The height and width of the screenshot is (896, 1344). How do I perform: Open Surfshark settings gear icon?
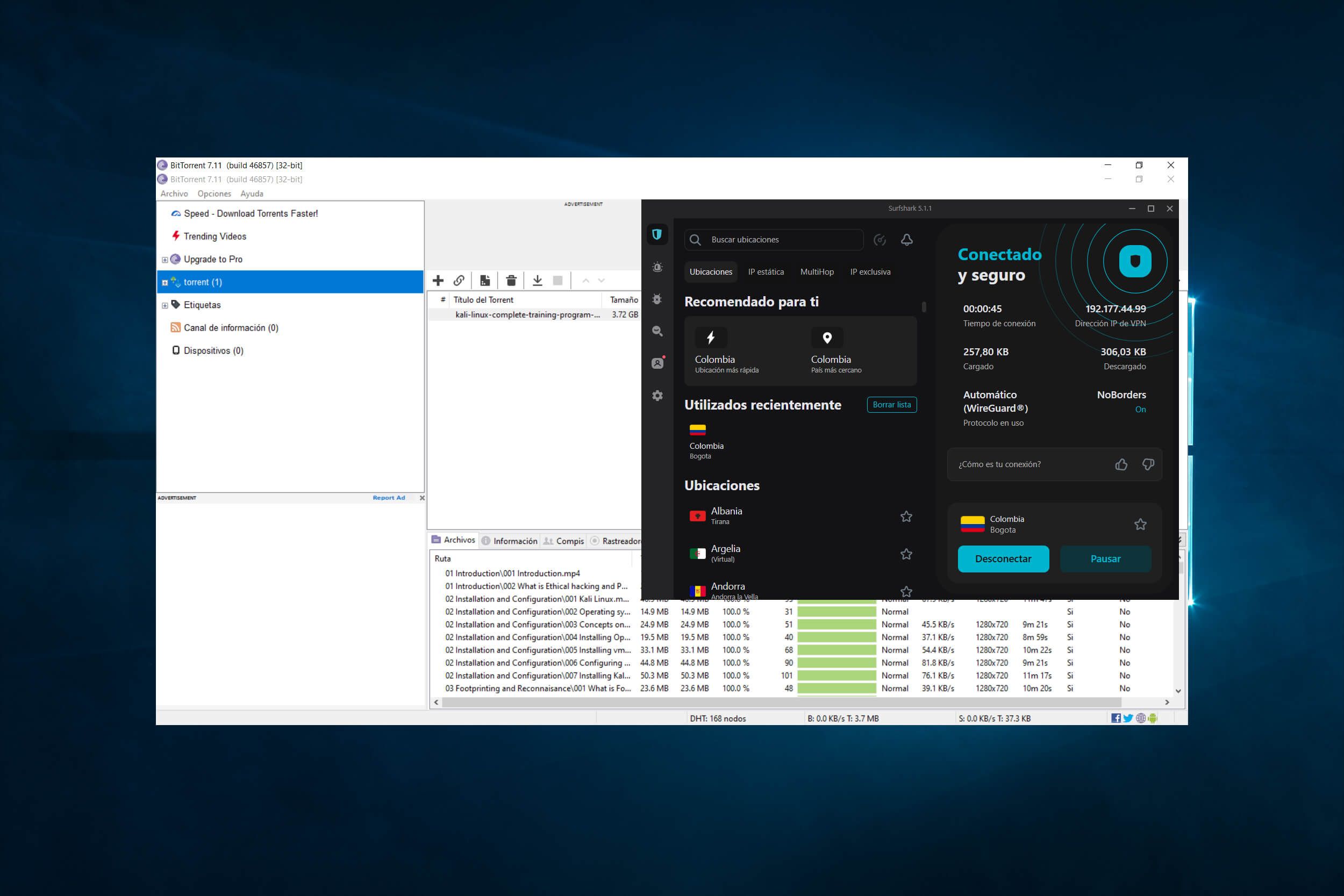pyautogui.click(x=657, y=396)
